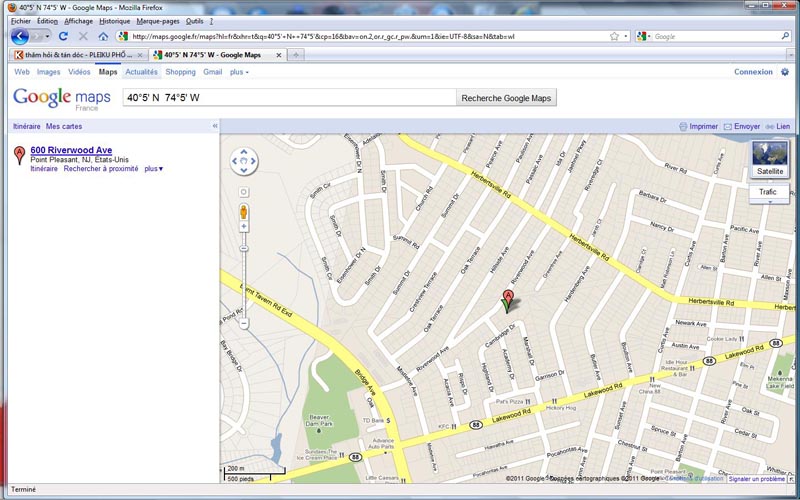Open Mes cartes
The width and height of the screenshot is (800, 500).
(x=64, y=126)
